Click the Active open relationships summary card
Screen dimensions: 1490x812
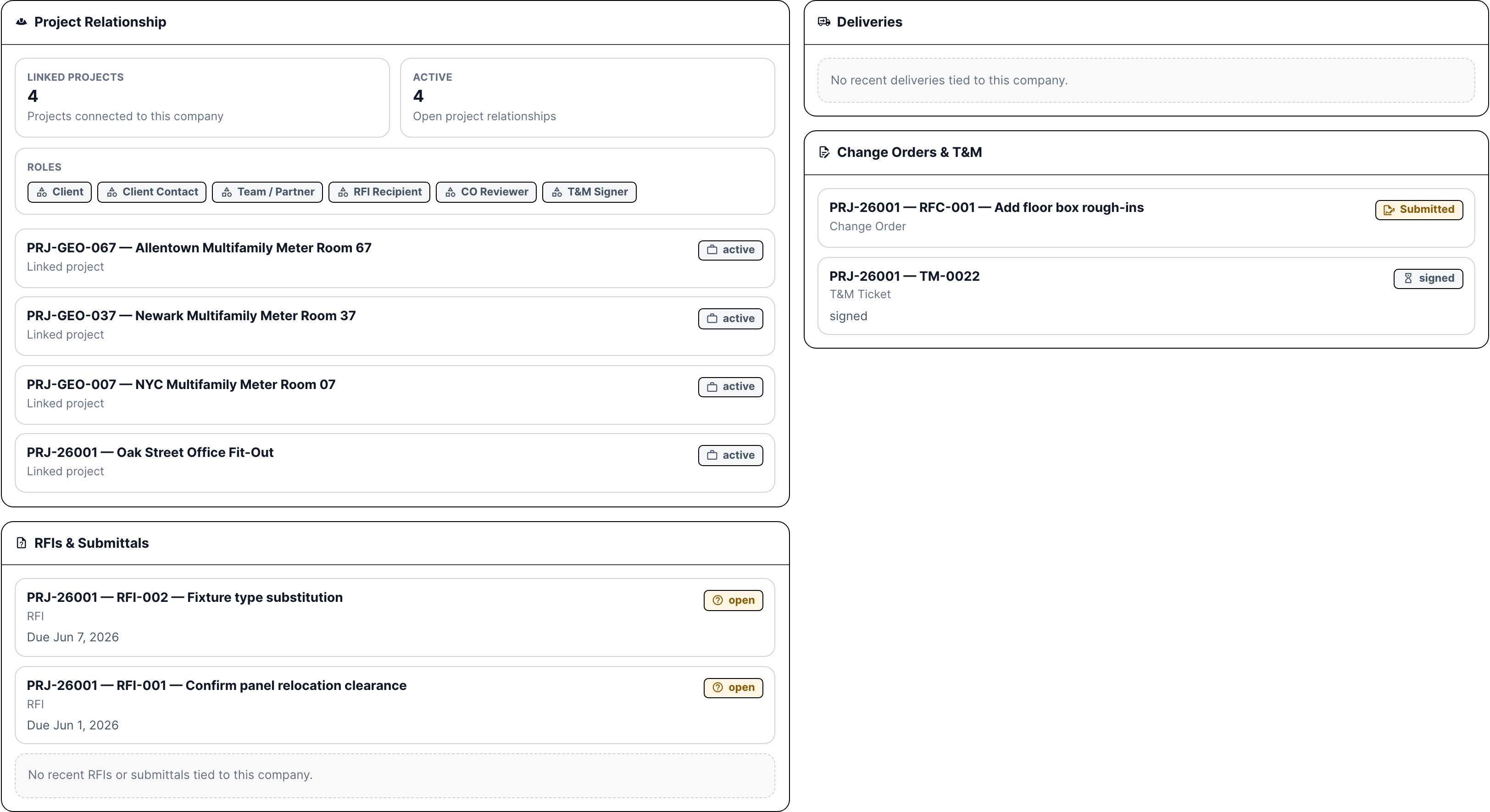click(588, 98)
